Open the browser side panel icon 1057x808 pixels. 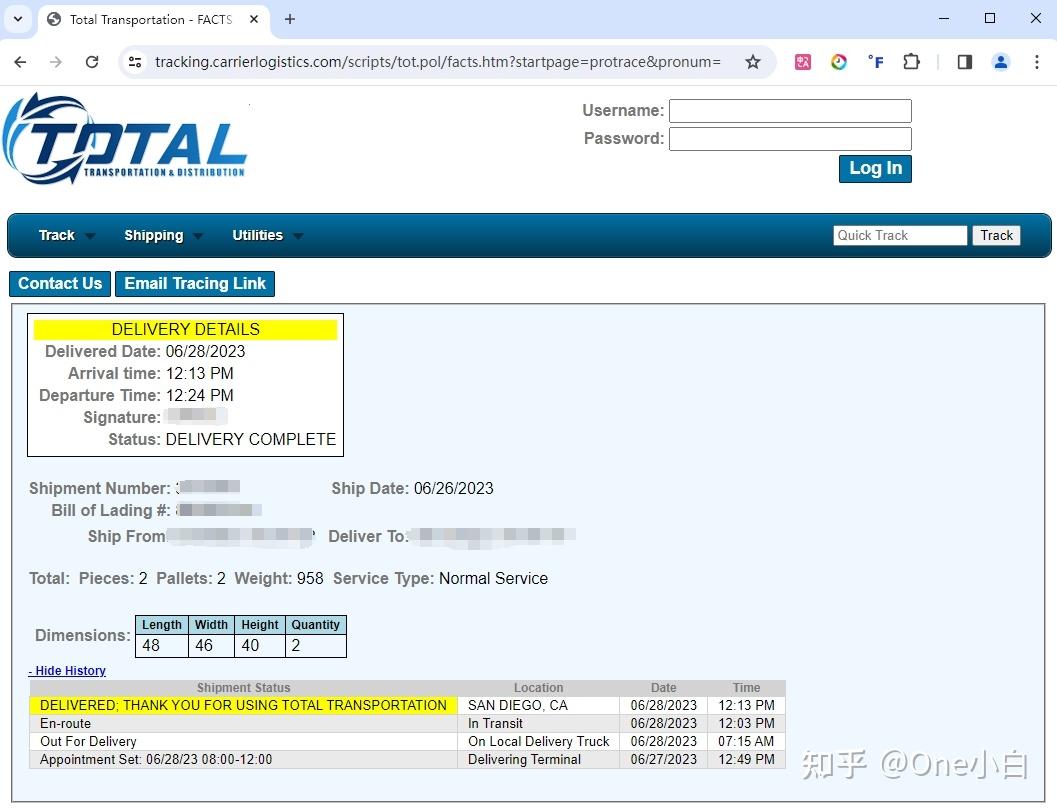(x=964, y=61)
